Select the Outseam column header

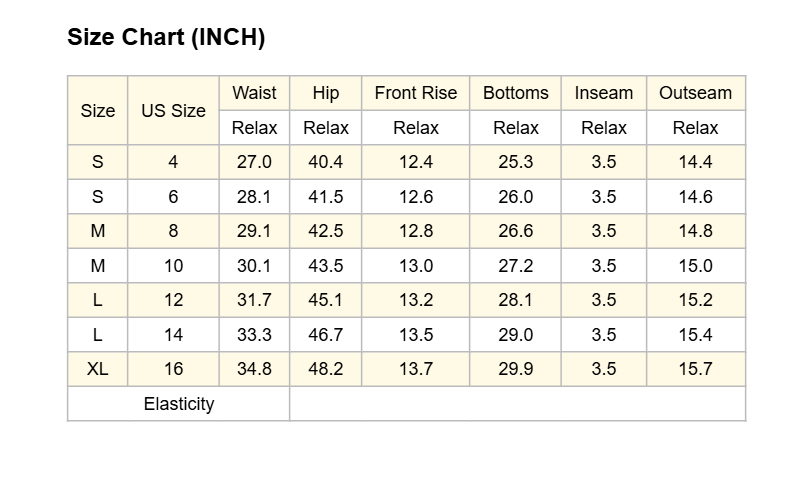(696, 93)
